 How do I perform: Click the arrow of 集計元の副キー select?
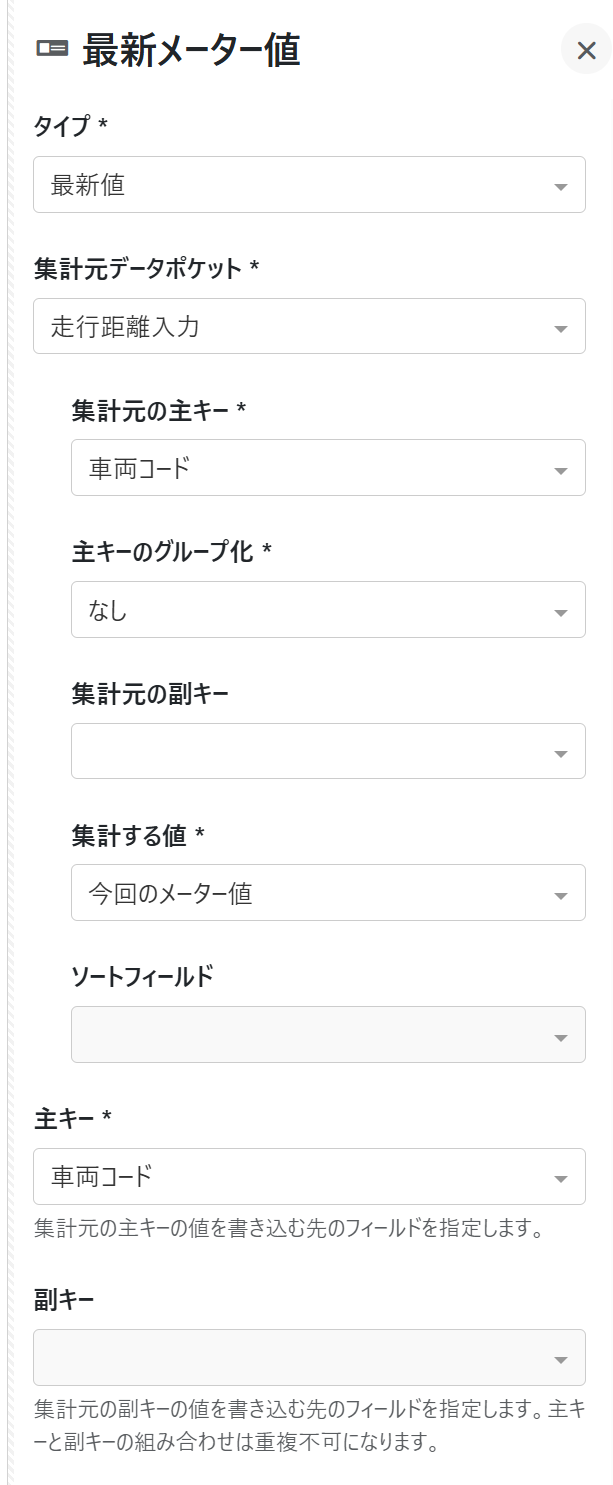[561, 753]
